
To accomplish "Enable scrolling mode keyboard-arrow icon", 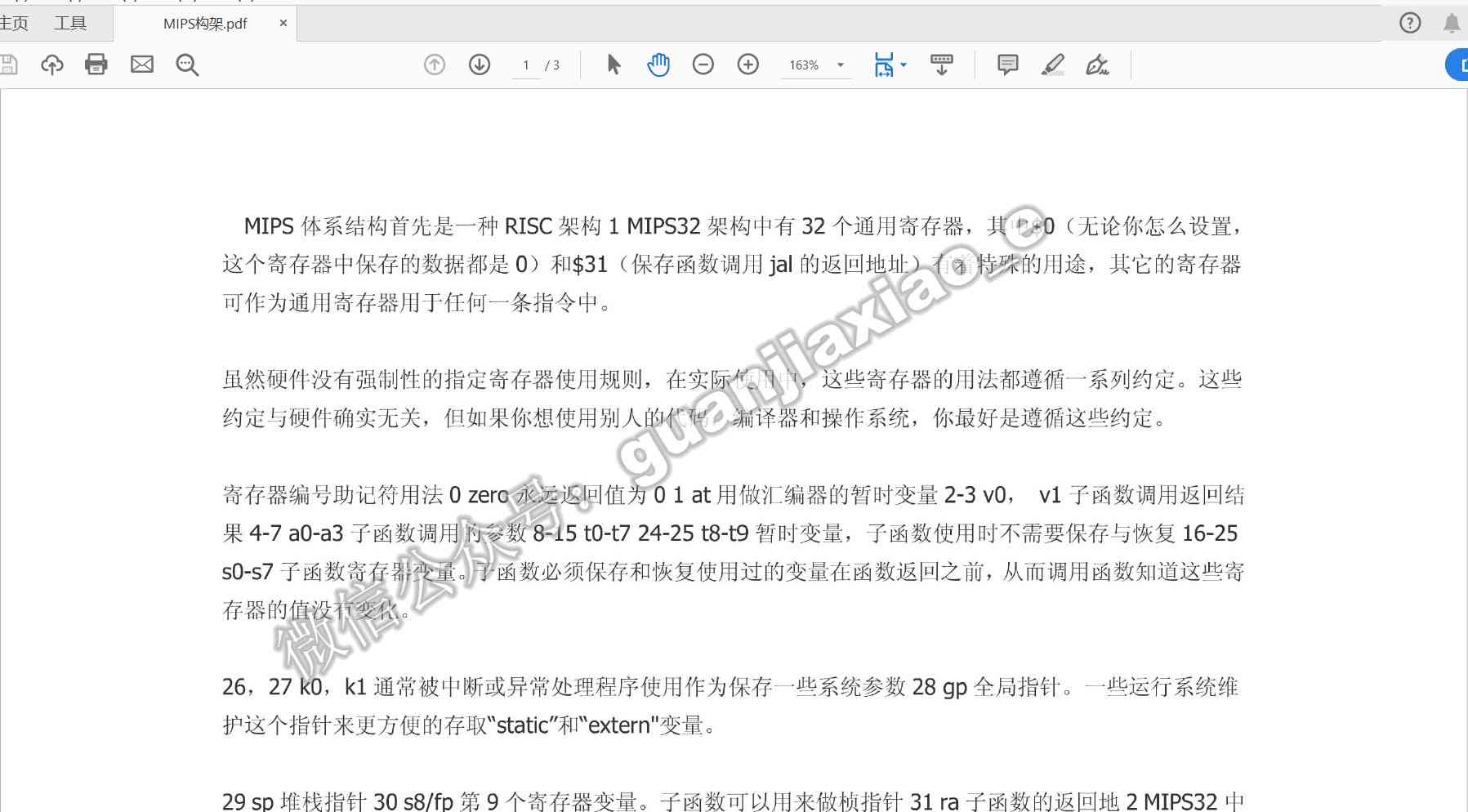I will tap(941, 65).
